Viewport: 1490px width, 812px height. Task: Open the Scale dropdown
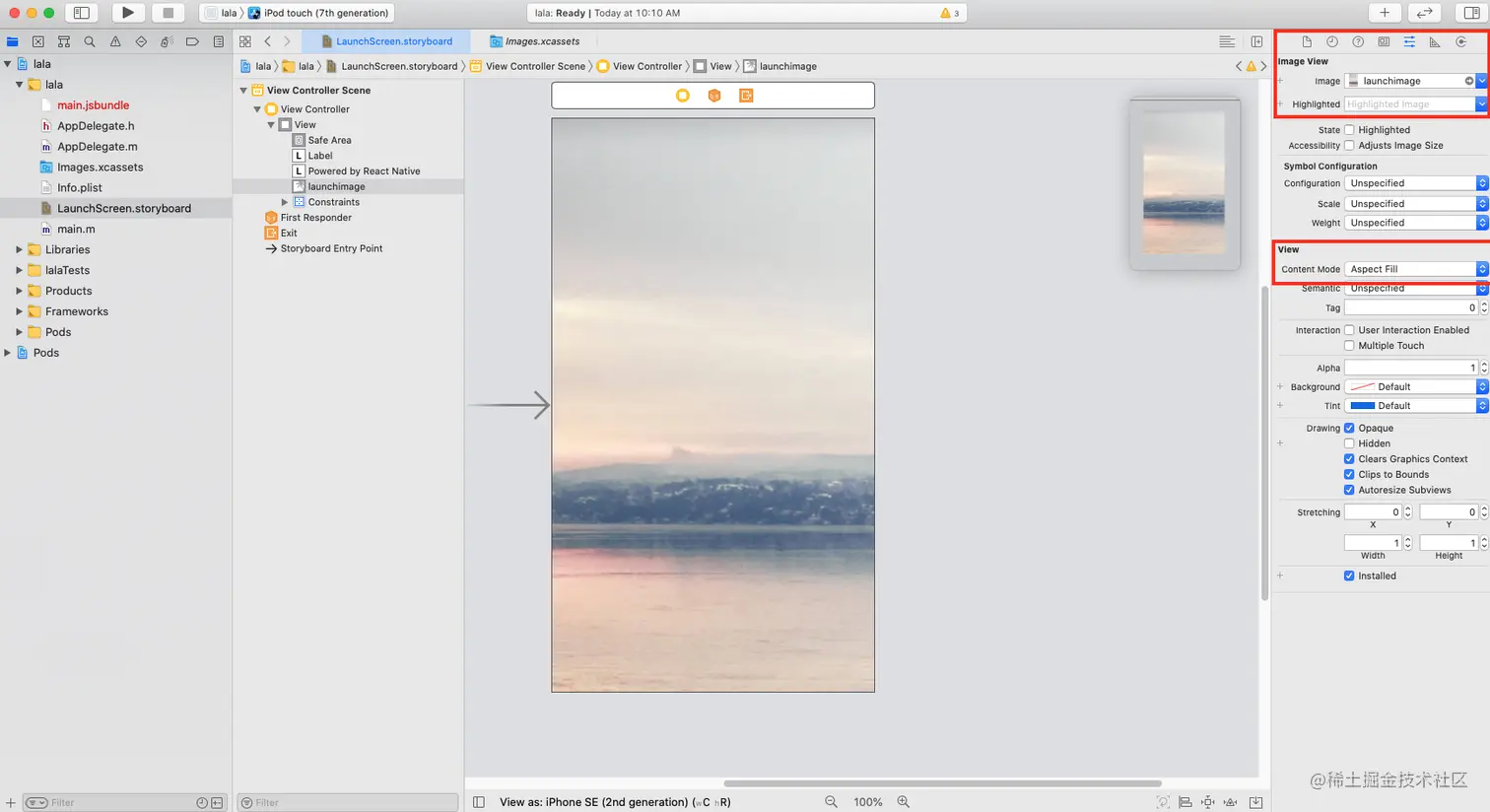coord(1416,204)
